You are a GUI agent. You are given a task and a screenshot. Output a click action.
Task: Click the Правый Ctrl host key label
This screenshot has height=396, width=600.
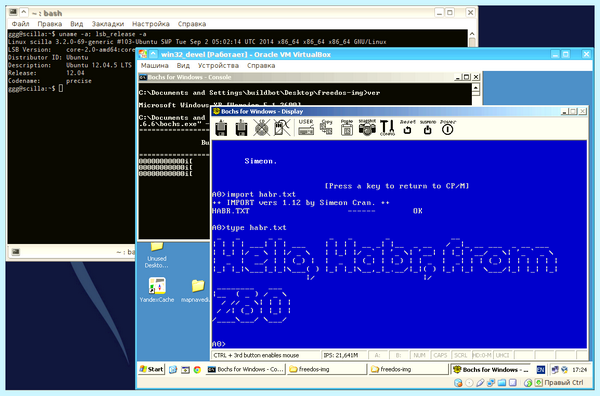point(564,383)
